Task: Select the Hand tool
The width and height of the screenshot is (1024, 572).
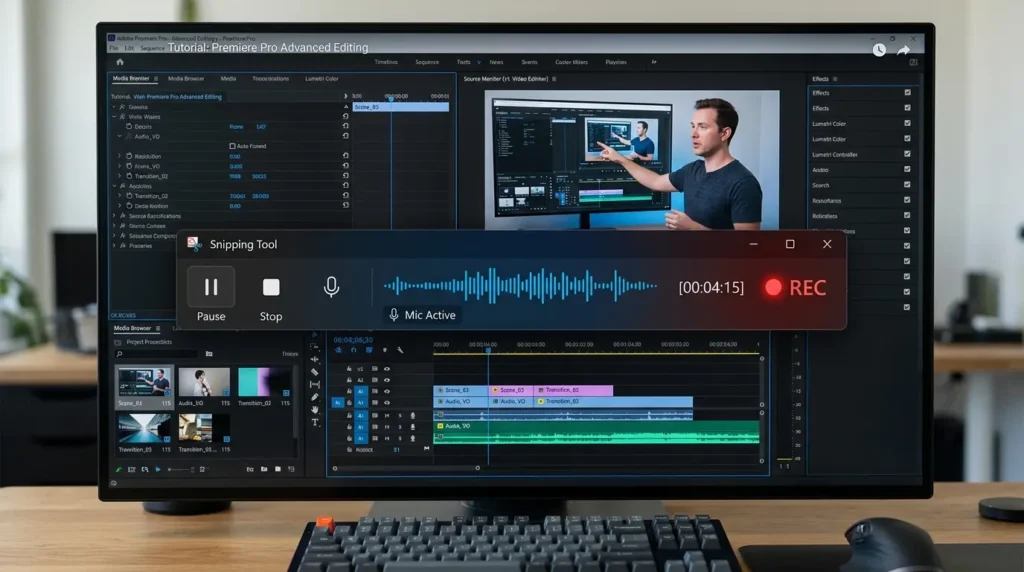Action: [x=315, y=409]
